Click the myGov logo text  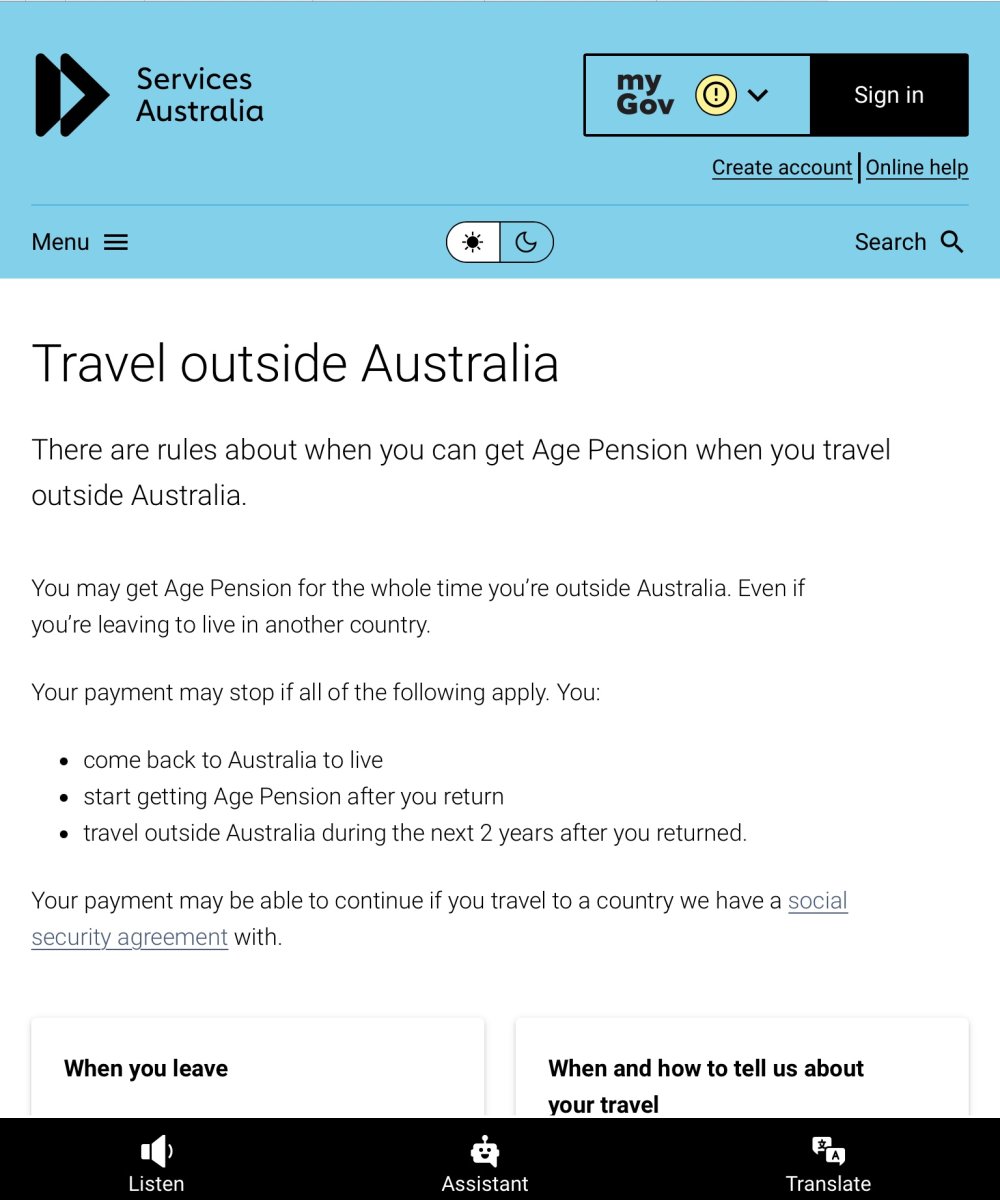pos(645,95)
